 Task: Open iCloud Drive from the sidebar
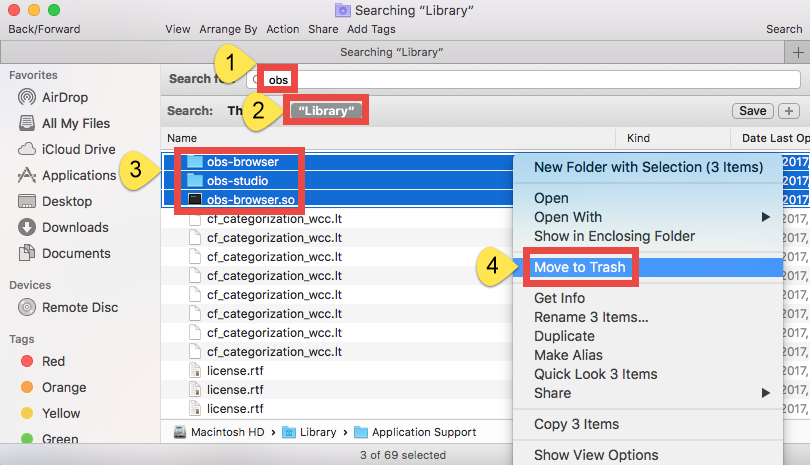67,149
